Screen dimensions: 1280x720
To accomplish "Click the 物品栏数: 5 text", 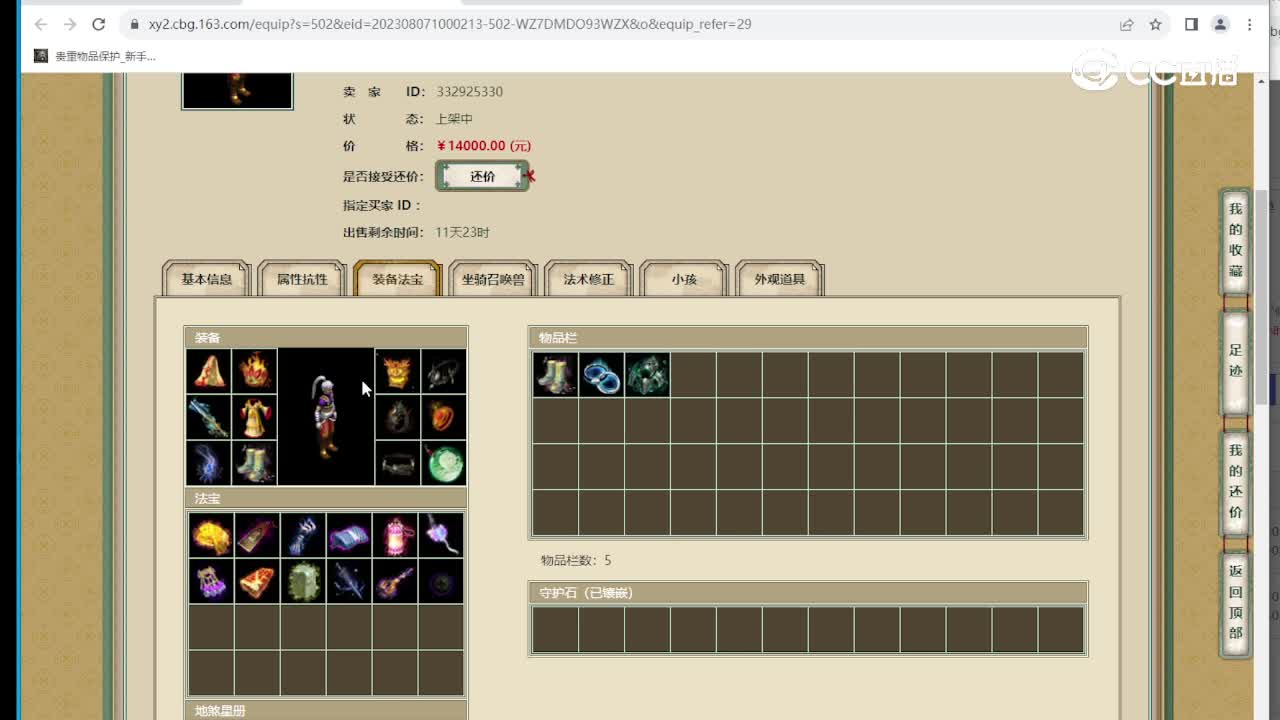I will click(576, 560).
